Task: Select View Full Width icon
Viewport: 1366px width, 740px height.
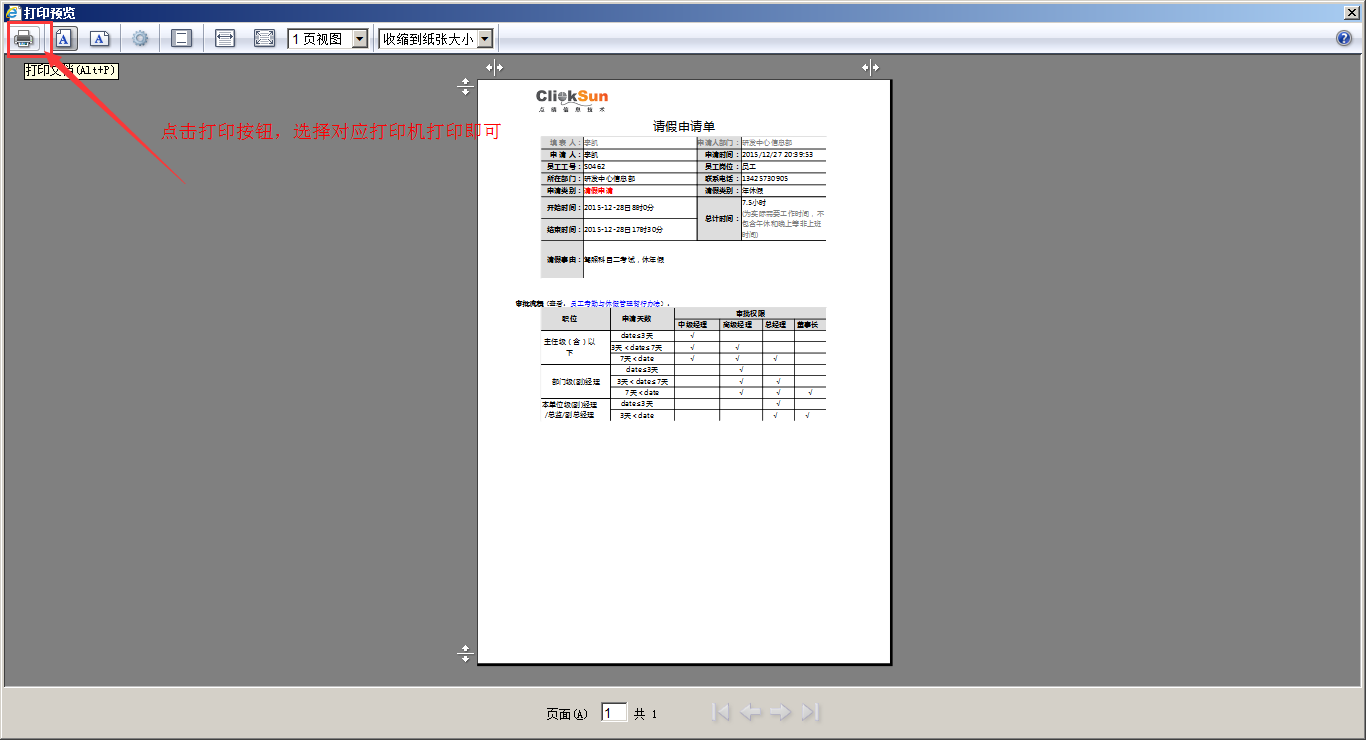Action: tap(225, 39)
